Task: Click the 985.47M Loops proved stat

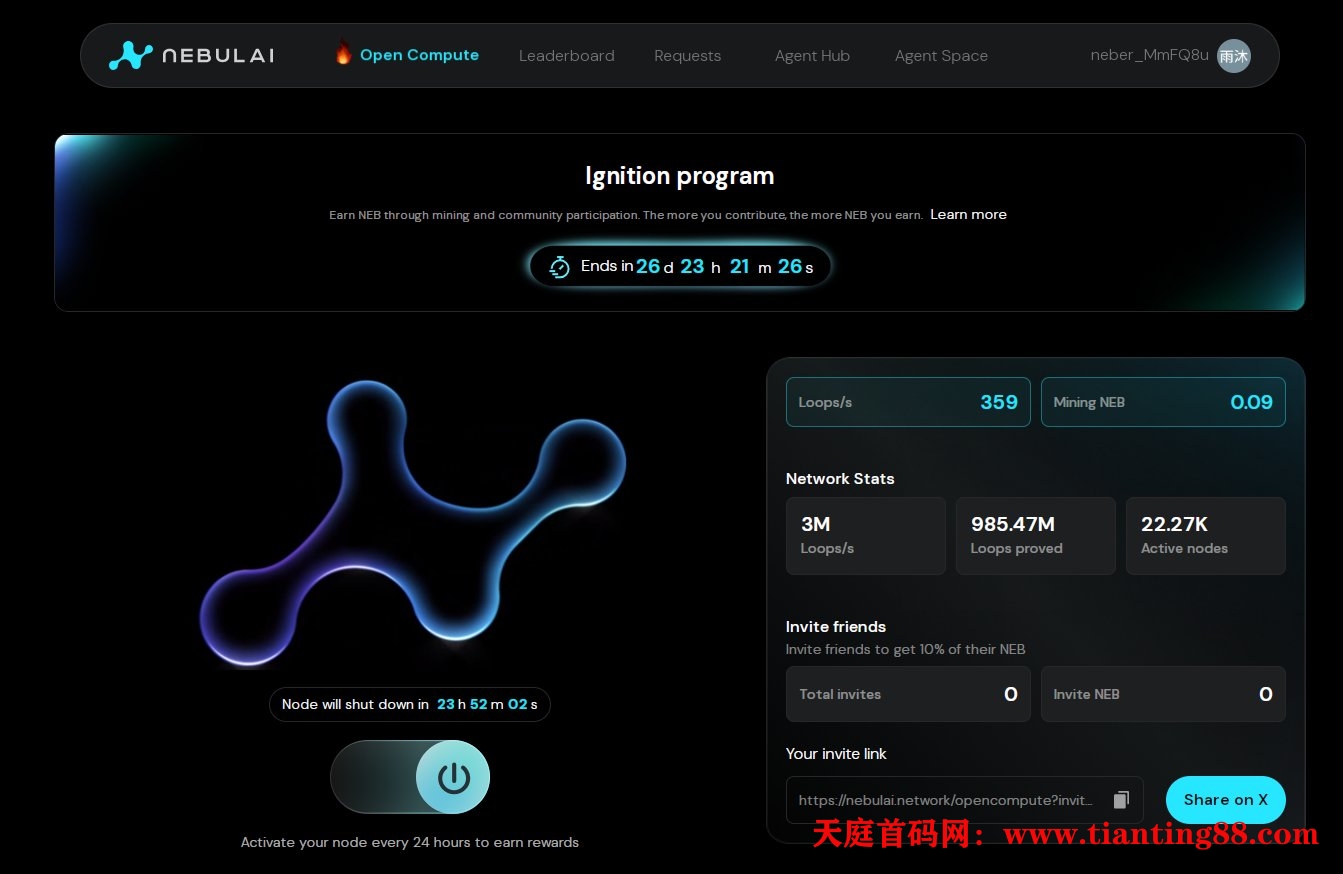Action: [x=1035, y=536]
